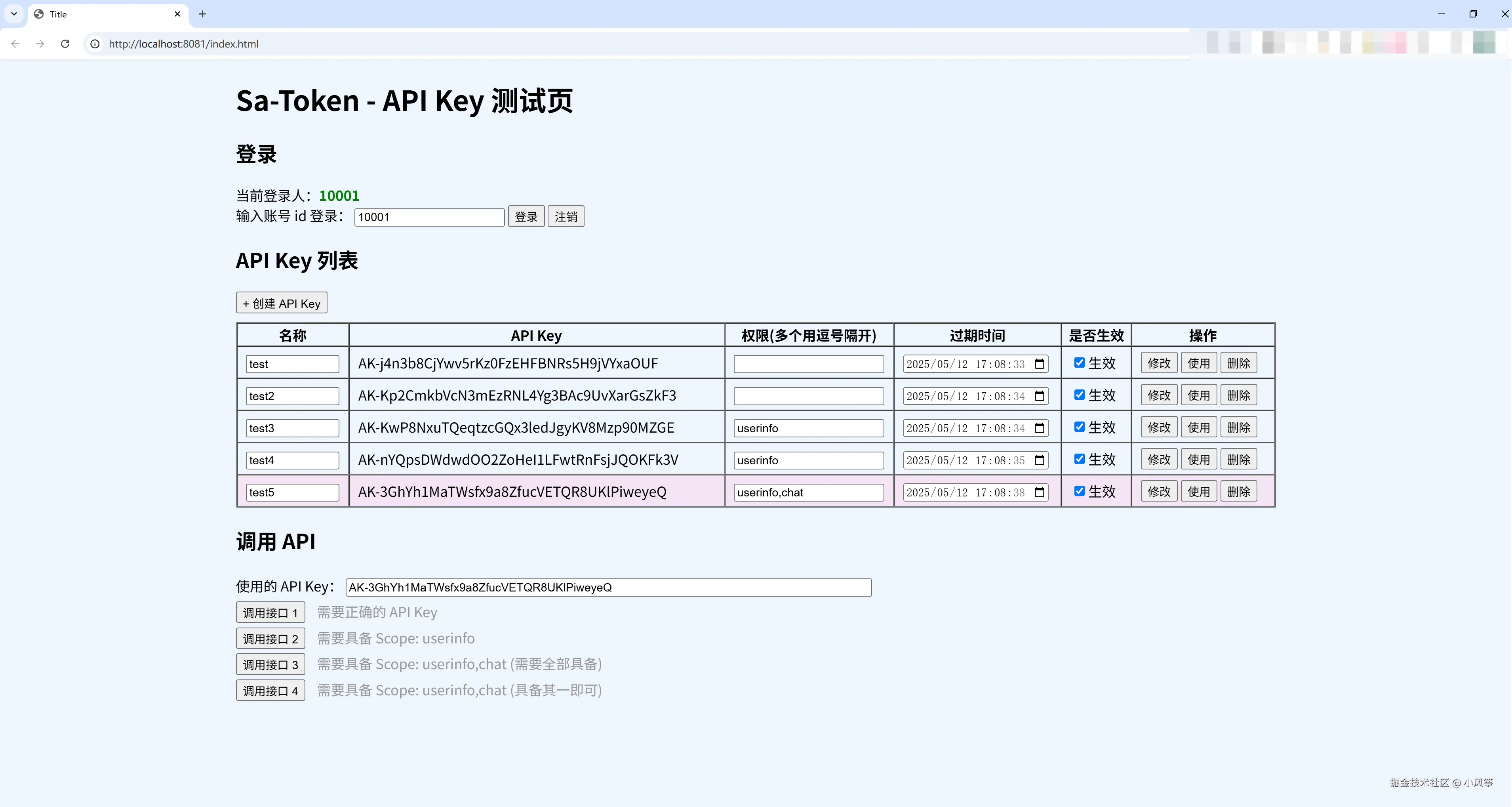Click the 登录 button
The image size is (1512, 807).
point(526,216)
